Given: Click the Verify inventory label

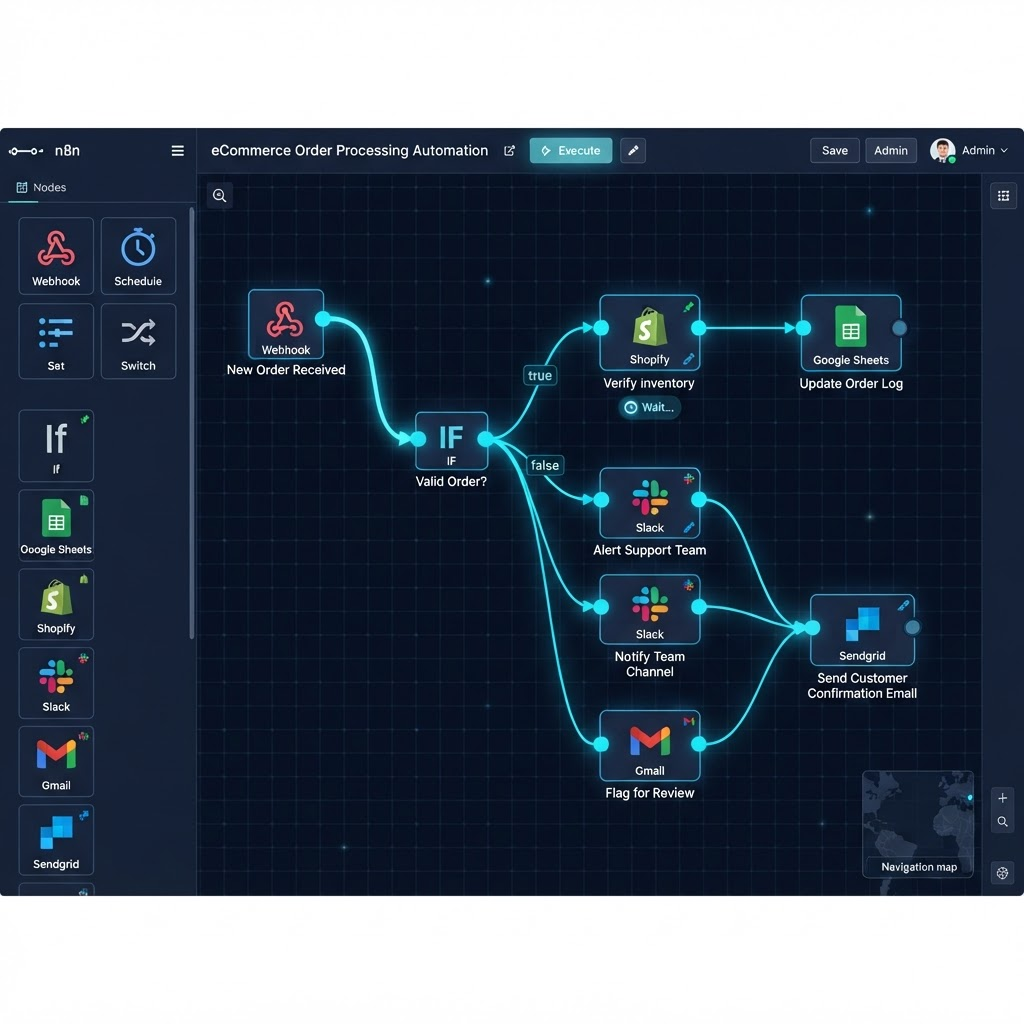Looking at the screenshot, I should click(x=648, y=383).
